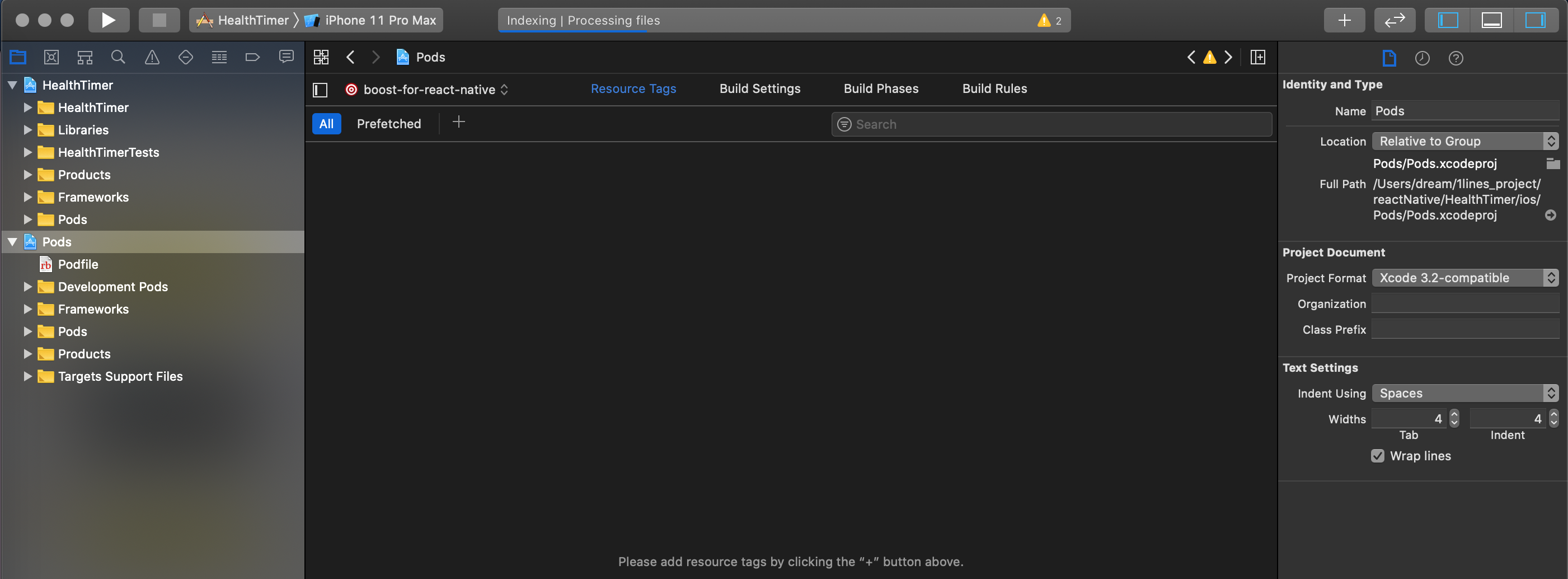This screenshot has width=1568, height=579.
Task: Click the Pods breadcrumb in jump bar
Action: [x=421, y=57]
